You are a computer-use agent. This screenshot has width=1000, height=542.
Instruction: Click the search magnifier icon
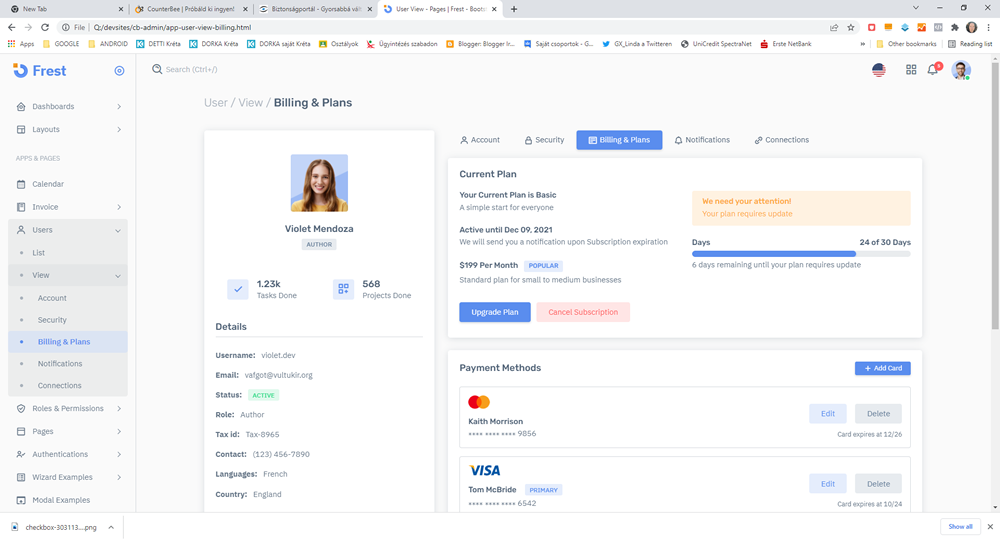[x=157, y=70]
